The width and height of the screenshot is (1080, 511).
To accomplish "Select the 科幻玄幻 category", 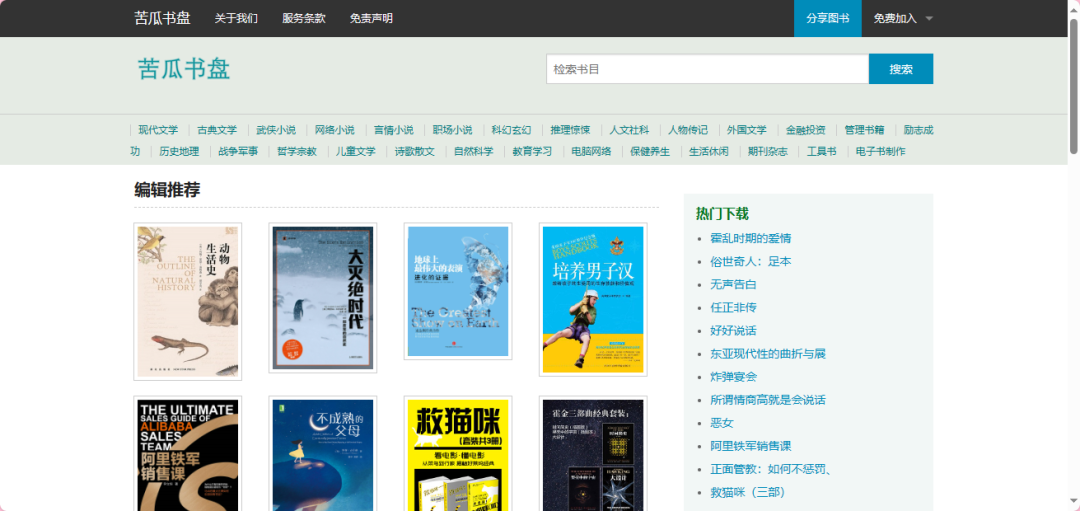I will point(511,130).
